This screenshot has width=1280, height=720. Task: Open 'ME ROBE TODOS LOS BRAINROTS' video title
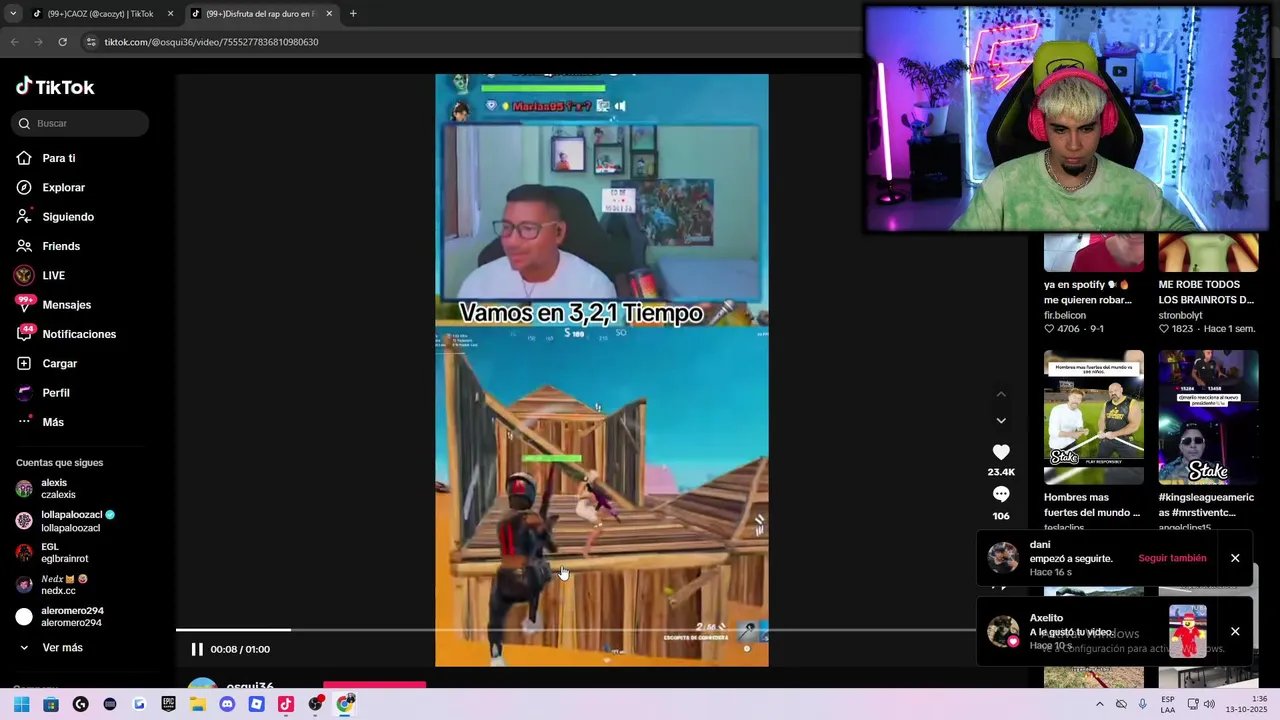[x=1206, y=292]
